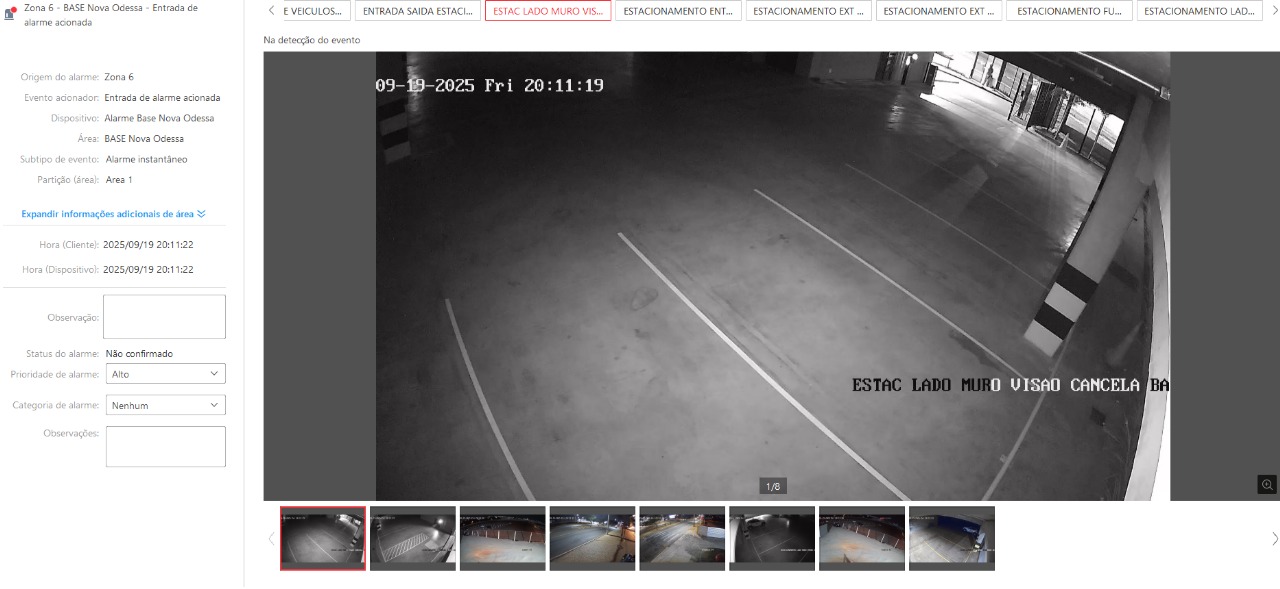Select the second snapshot thumbnail
This screenshot has width=1280, height=589.
(413, 538)
